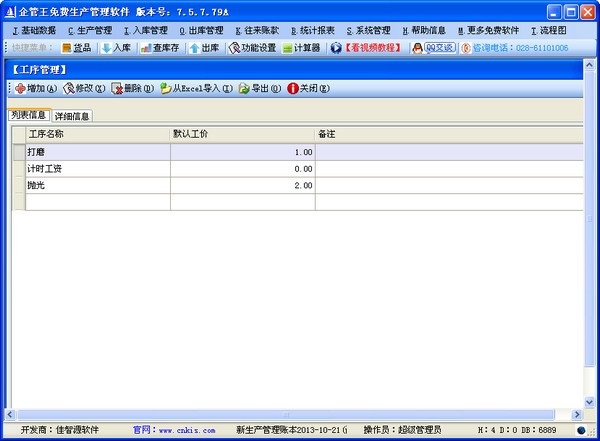Click the row selector beside 打磨
Viewport: 600px width, 441px height.
pos(19,152)
